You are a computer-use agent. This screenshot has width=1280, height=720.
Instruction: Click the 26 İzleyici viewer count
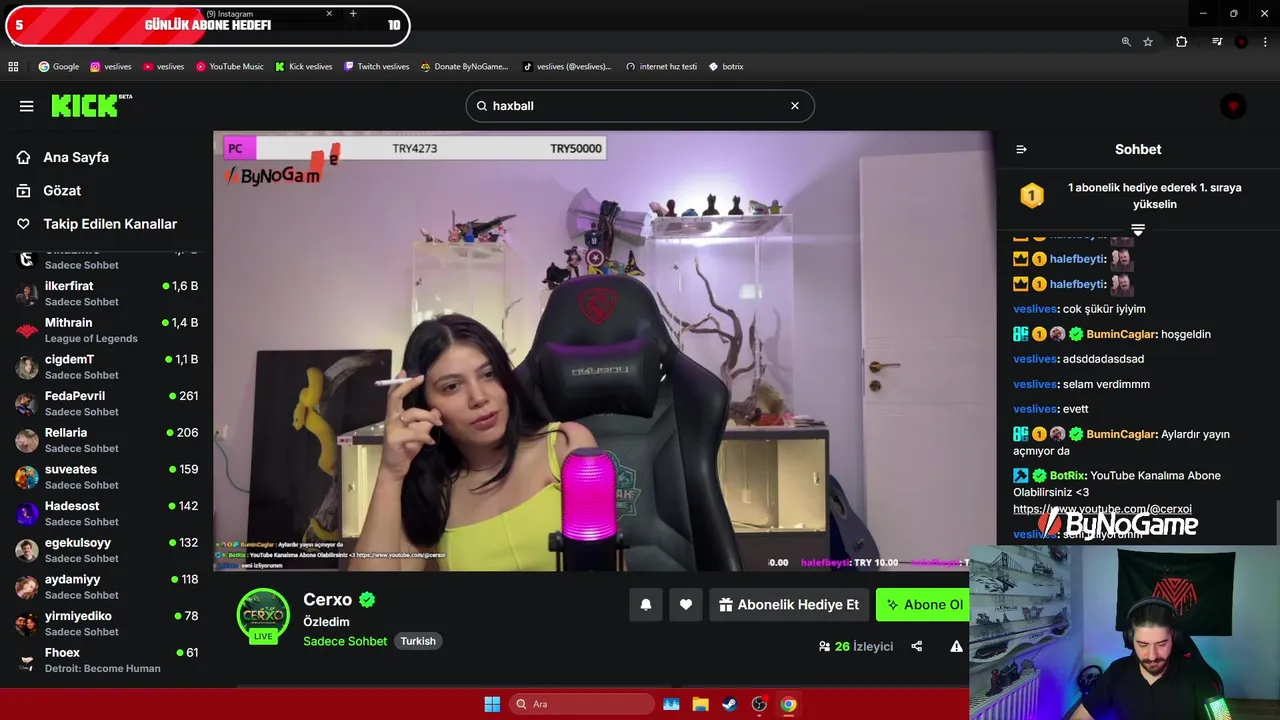[856, 646]
